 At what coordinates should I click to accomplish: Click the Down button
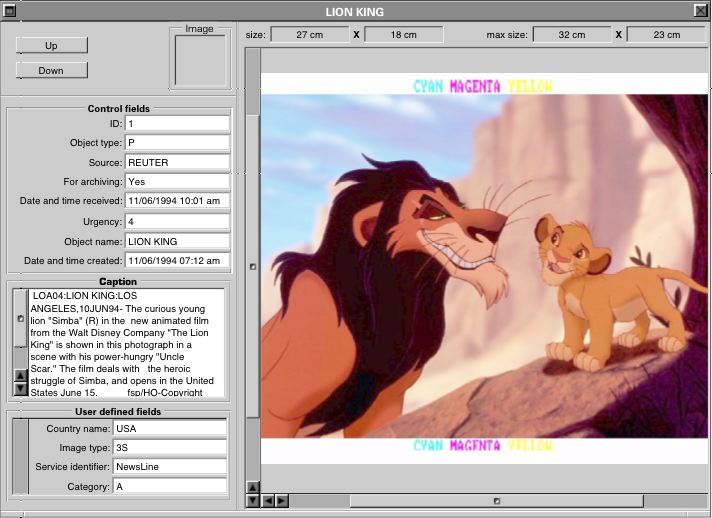tap(51, 70)
